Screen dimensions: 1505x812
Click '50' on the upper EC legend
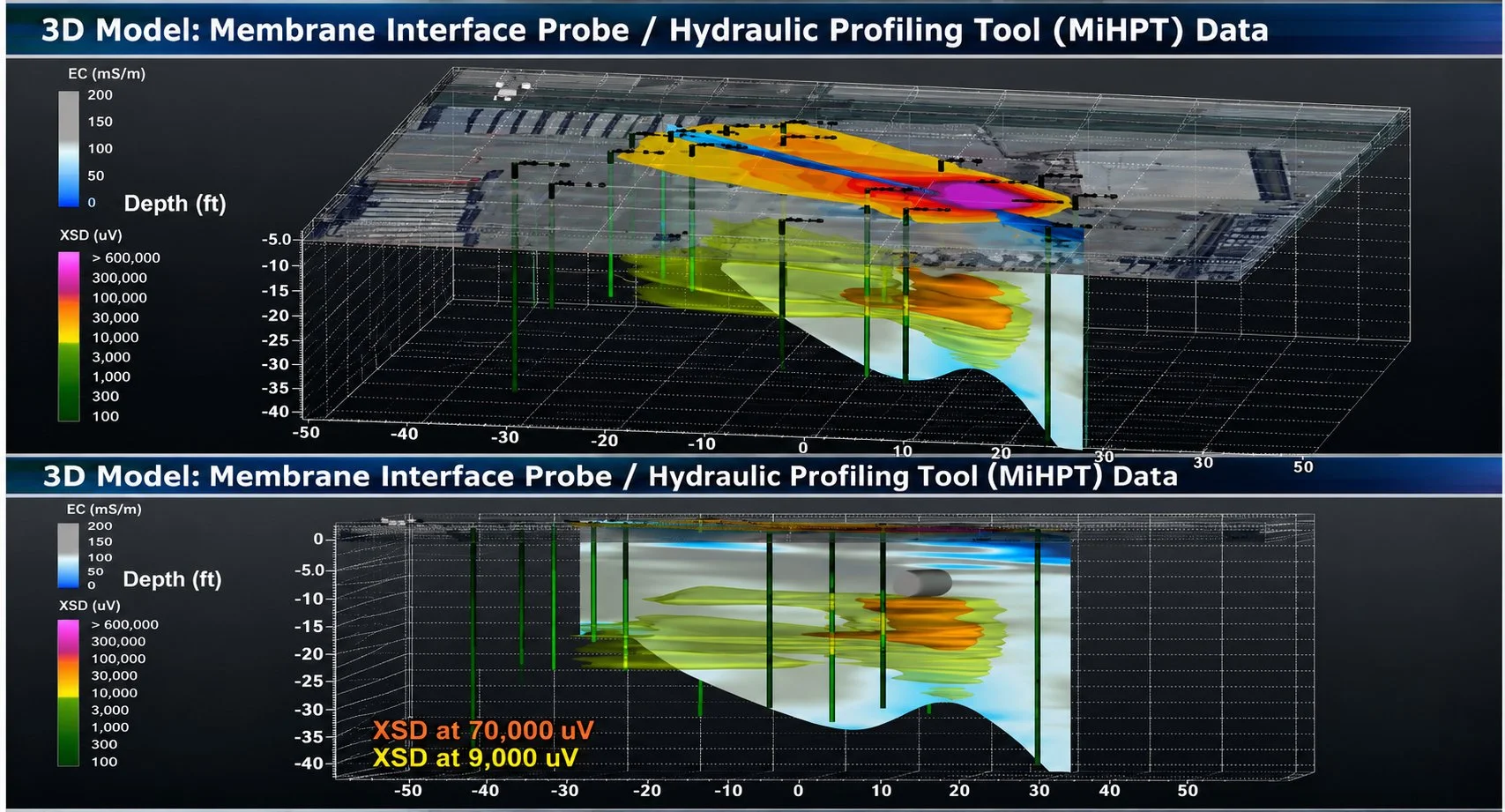coord(95,175)
